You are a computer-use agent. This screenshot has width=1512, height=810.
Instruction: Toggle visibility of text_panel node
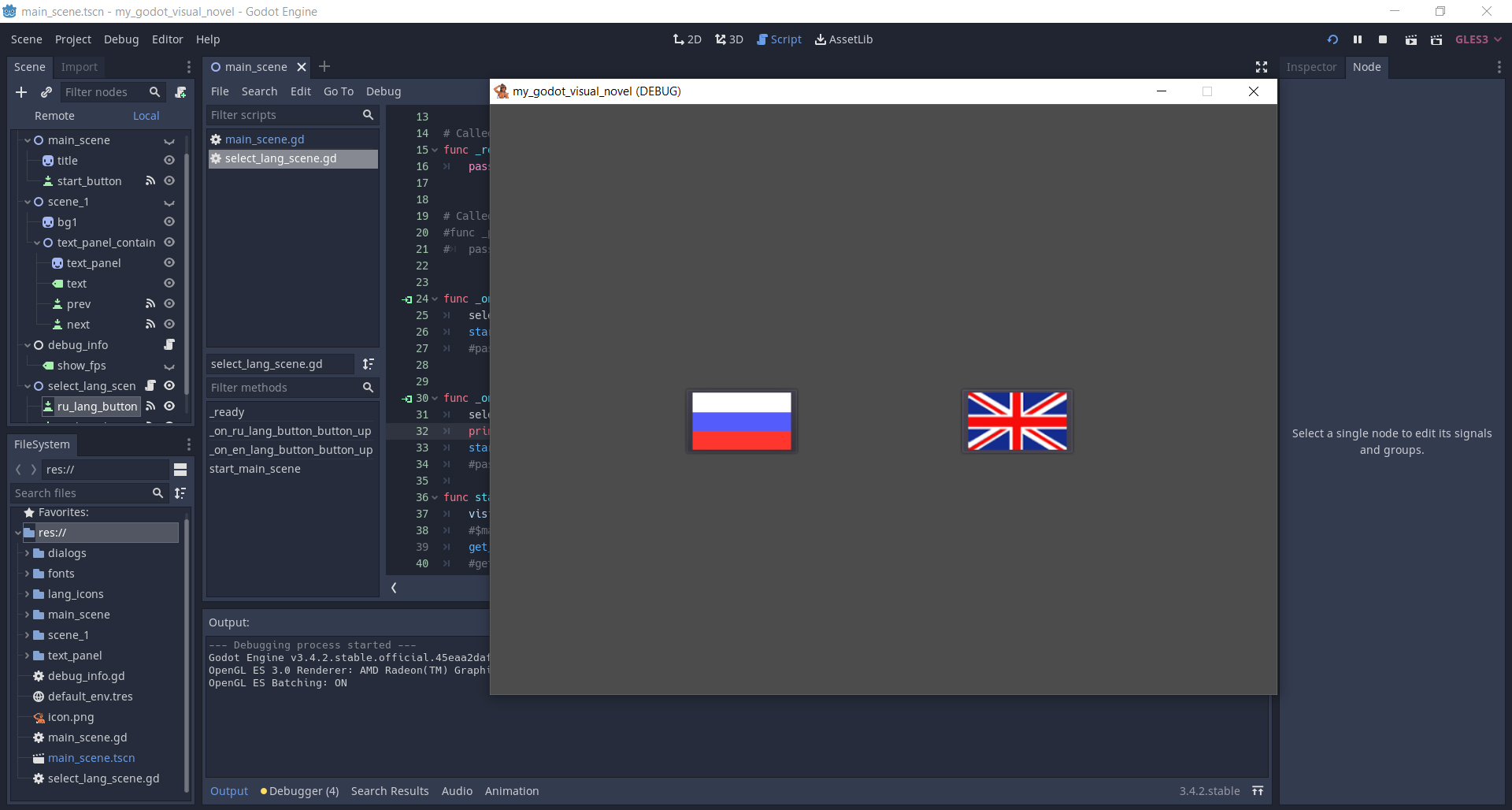(x=169, y=263)
